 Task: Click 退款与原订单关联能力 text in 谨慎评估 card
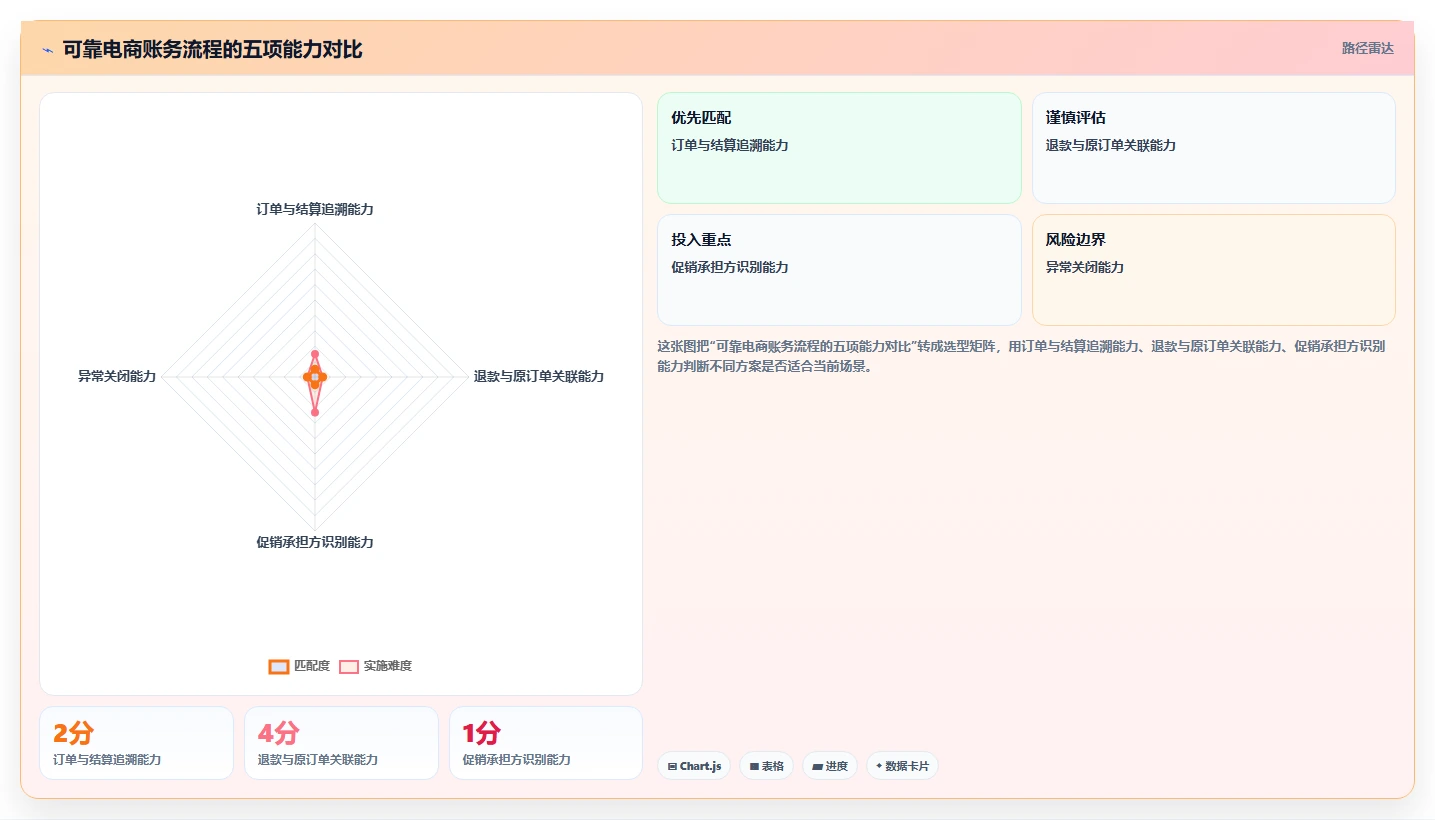point(1111,146)
